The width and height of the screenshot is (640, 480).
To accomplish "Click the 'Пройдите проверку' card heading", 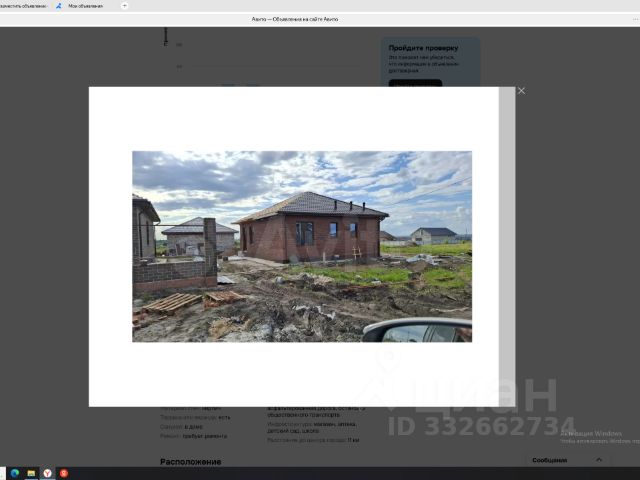I will click(x=423, y=48).
